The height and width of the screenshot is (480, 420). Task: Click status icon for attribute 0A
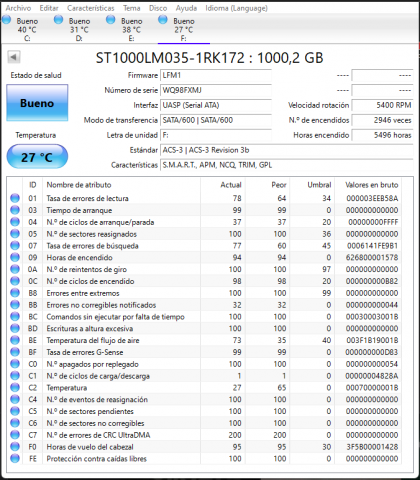(x=15, y=269)
